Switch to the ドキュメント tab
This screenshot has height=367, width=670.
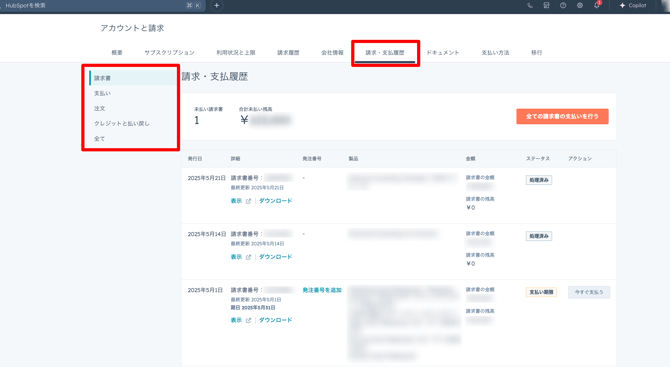[443, 53]
